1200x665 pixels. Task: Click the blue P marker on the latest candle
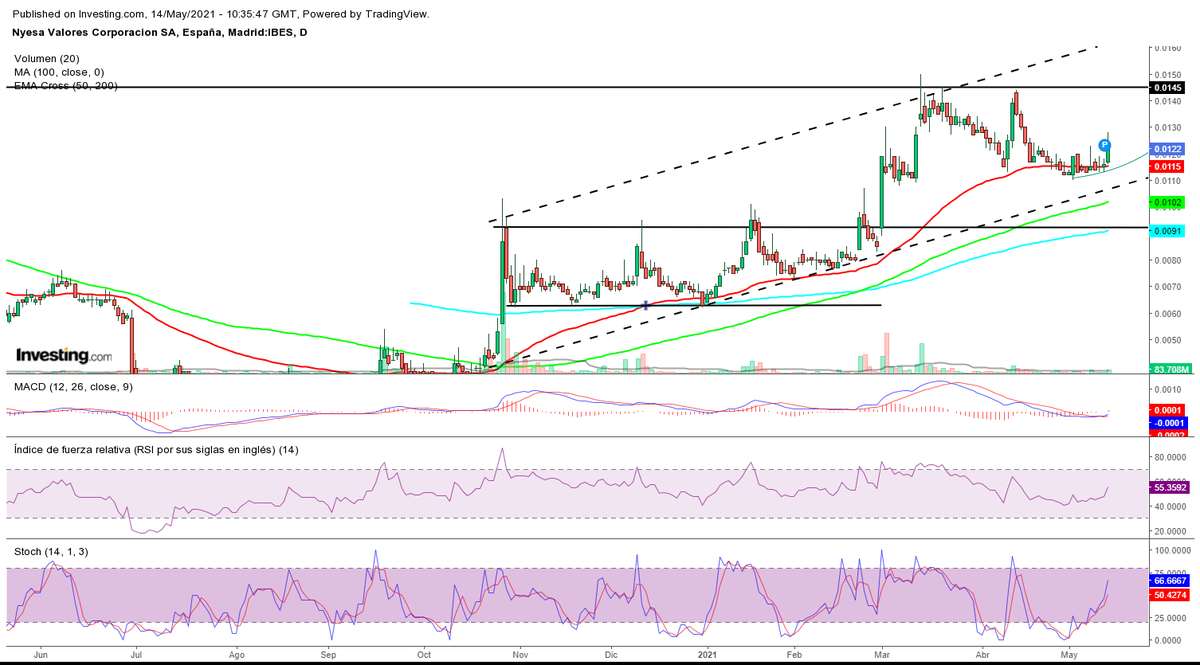click(1106, 144)
